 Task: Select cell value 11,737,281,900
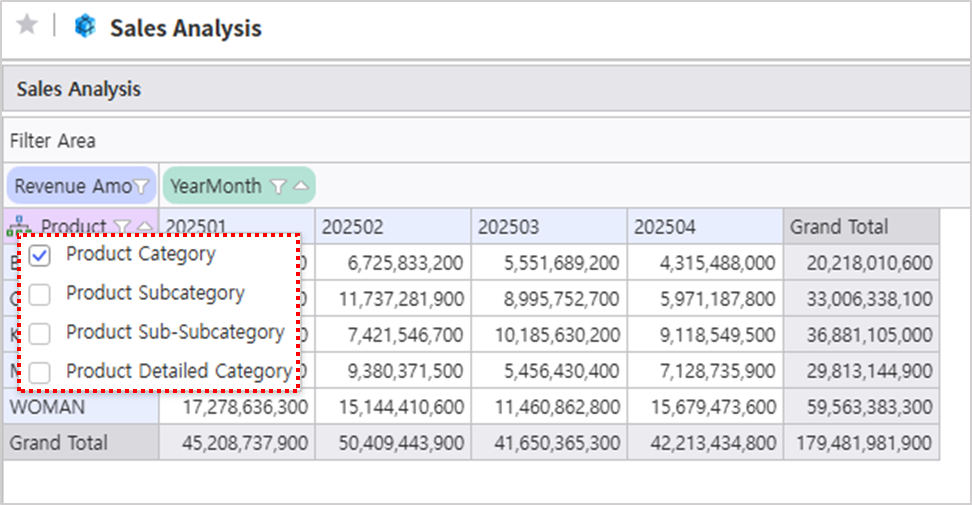click(393, 299)
